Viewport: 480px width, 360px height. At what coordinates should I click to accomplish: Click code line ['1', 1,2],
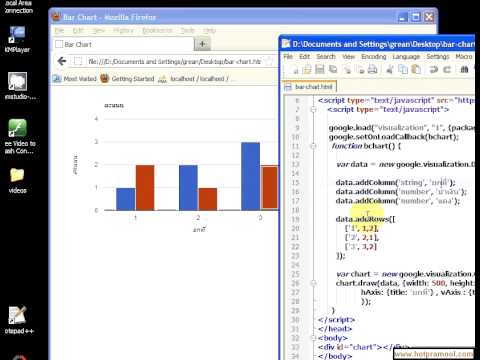(x=362, y=228)
